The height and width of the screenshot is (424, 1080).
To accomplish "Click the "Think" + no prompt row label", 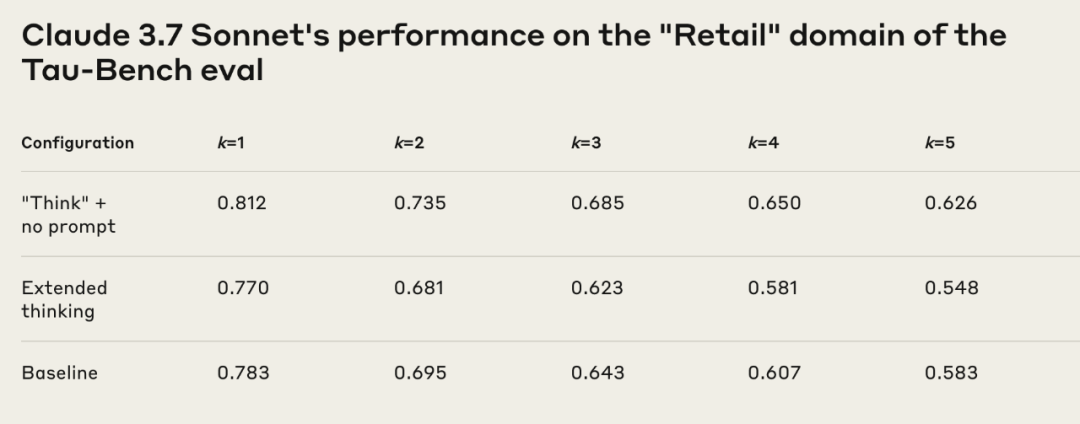I will 68,215.
